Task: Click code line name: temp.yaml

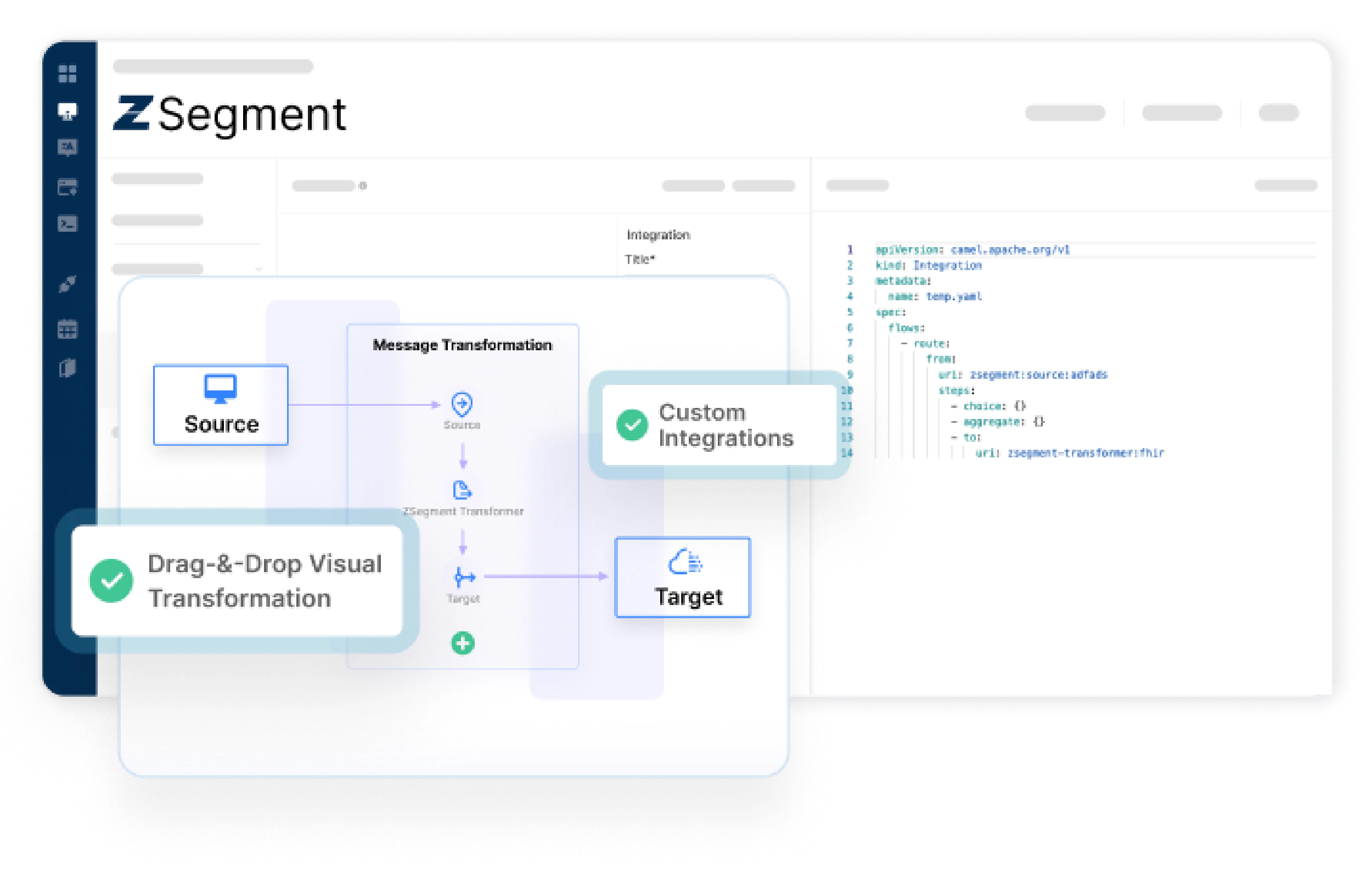Action: (935, 296)
